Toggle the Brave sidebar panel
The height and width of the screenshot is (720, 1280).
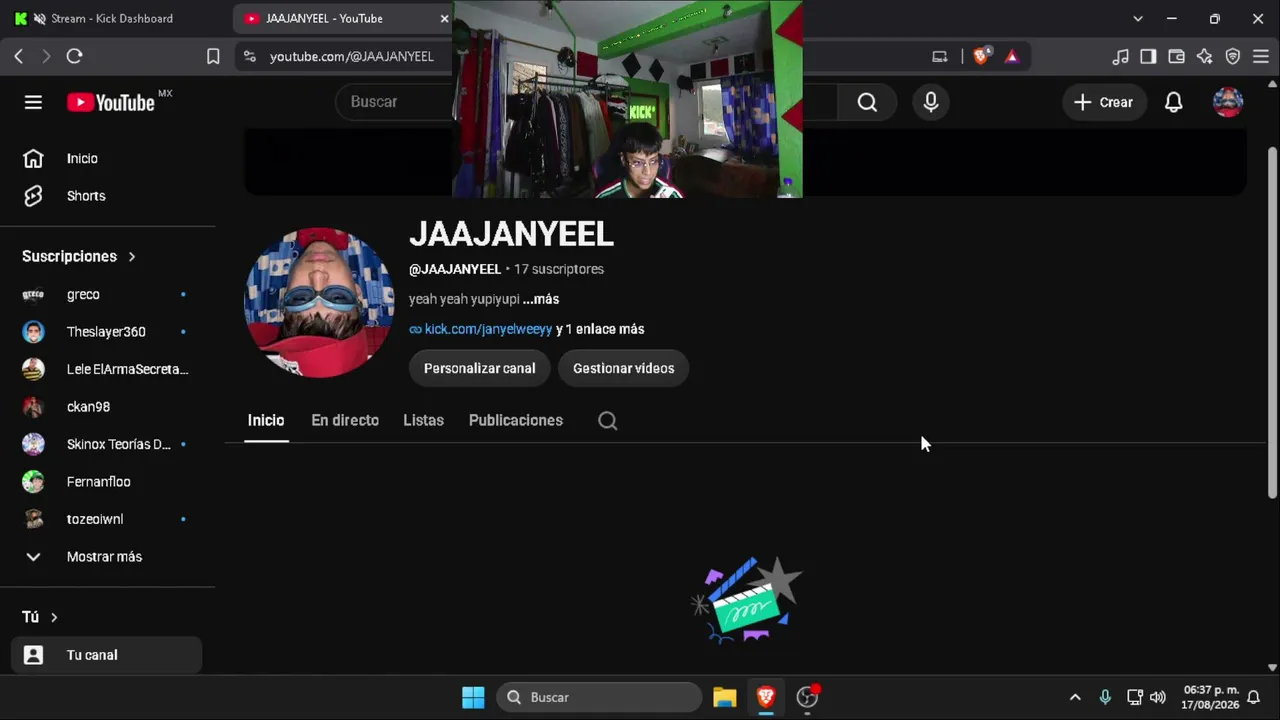point(1149,57)
